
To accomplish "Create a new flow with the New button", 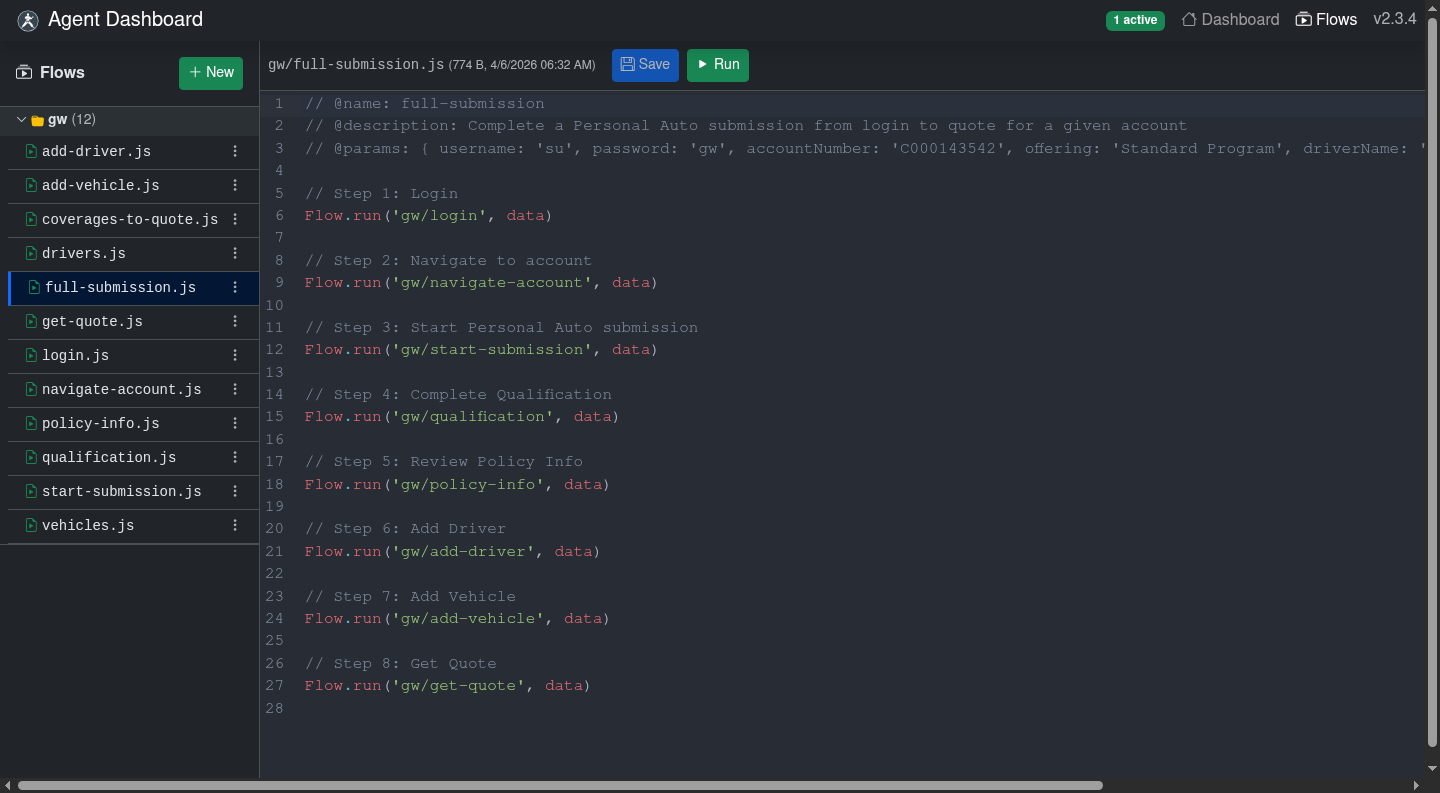I will (x=210, y=72).
